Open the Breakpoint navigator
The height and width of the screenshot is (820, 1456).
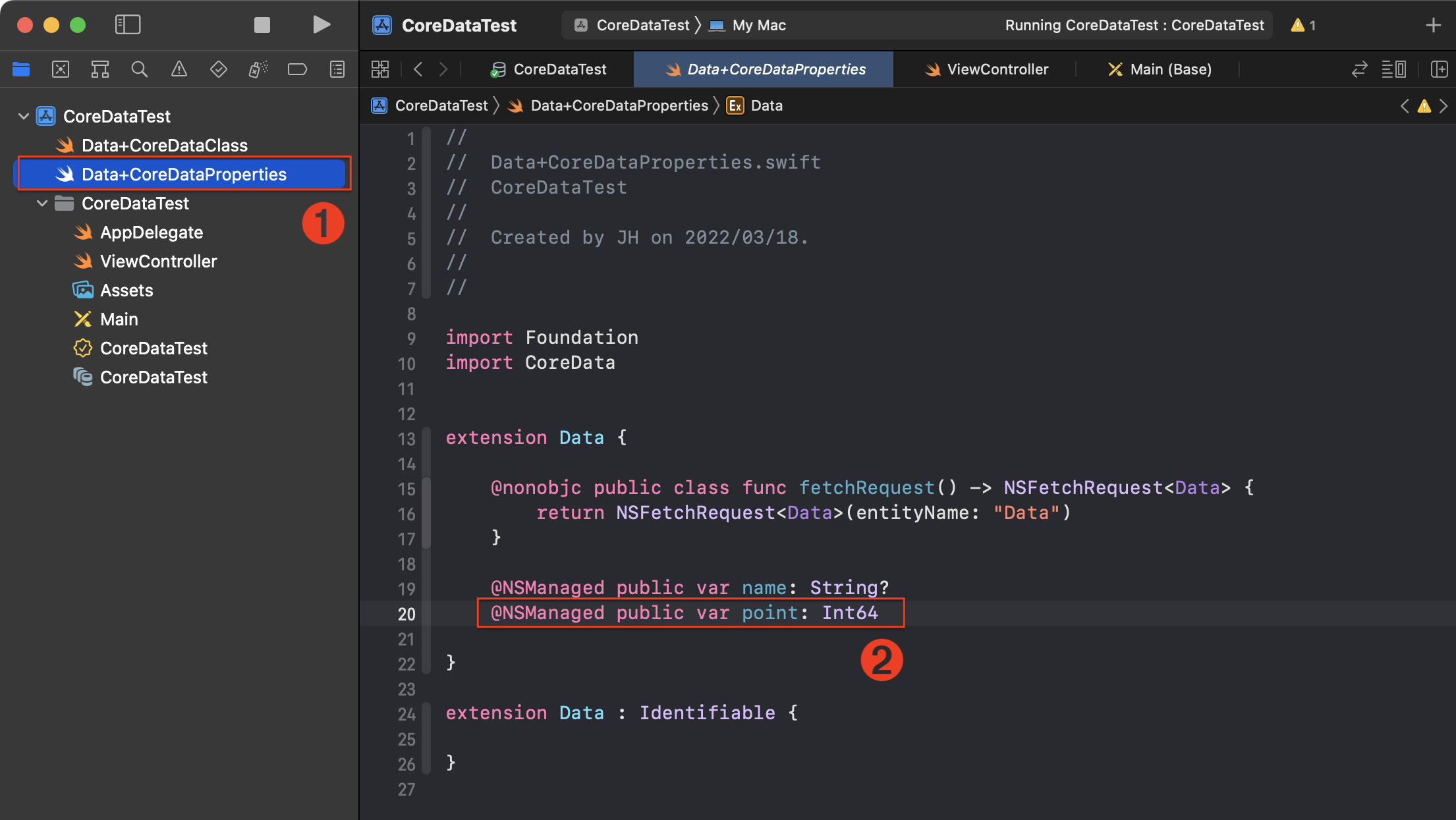tap(297, 69)
